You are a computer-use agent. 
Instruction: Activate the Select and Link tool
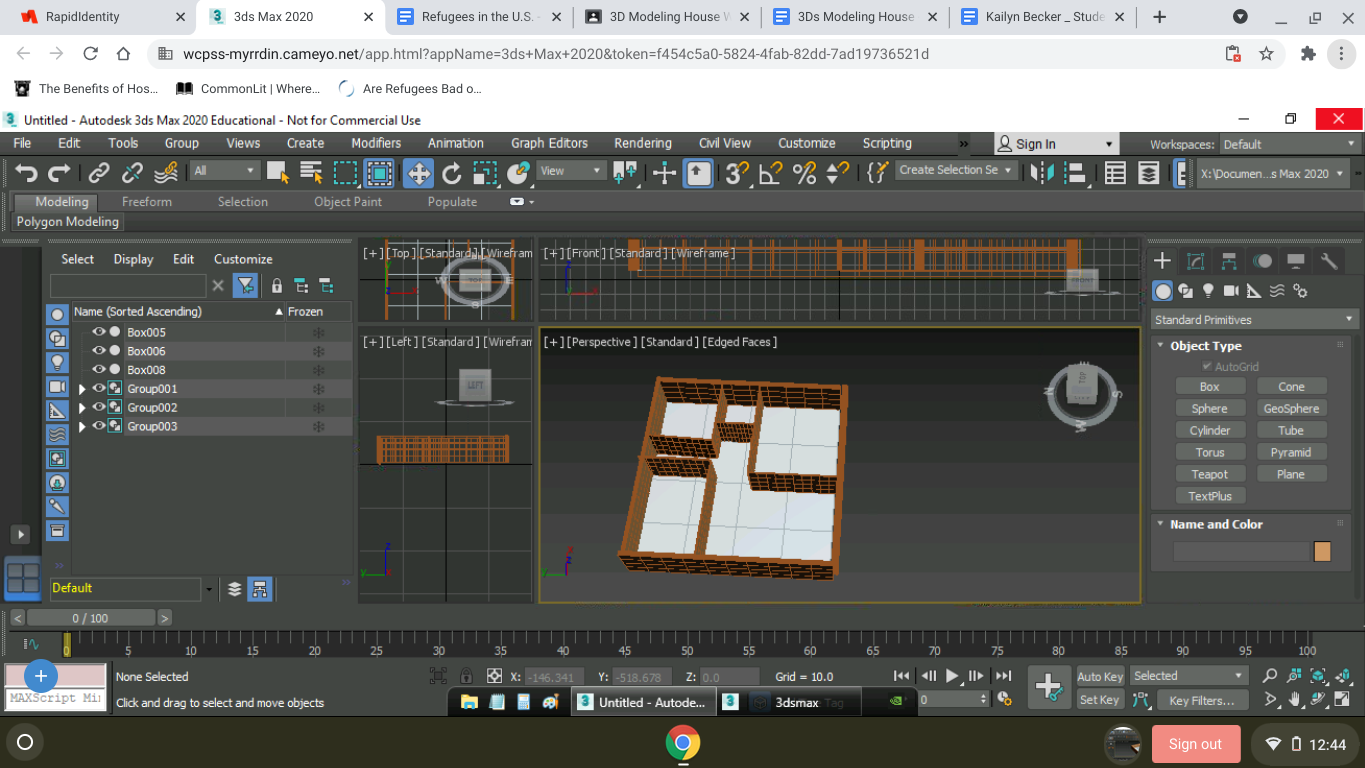pos(97,170)
